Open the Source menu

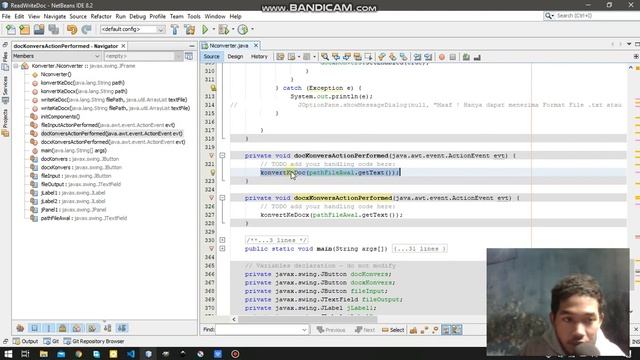(78, 16)
